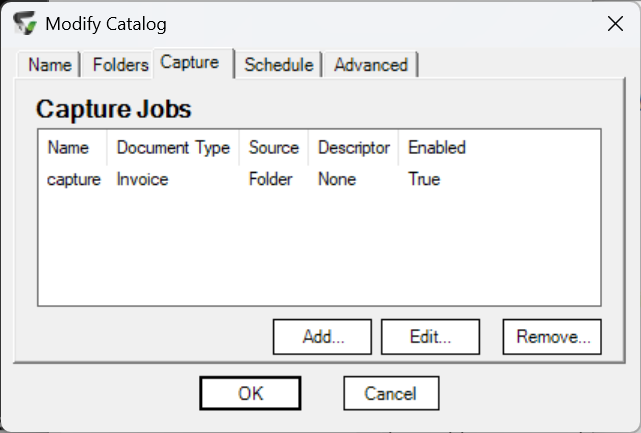
Task: Click the Document Type column header
Action: tap(173, 148)
